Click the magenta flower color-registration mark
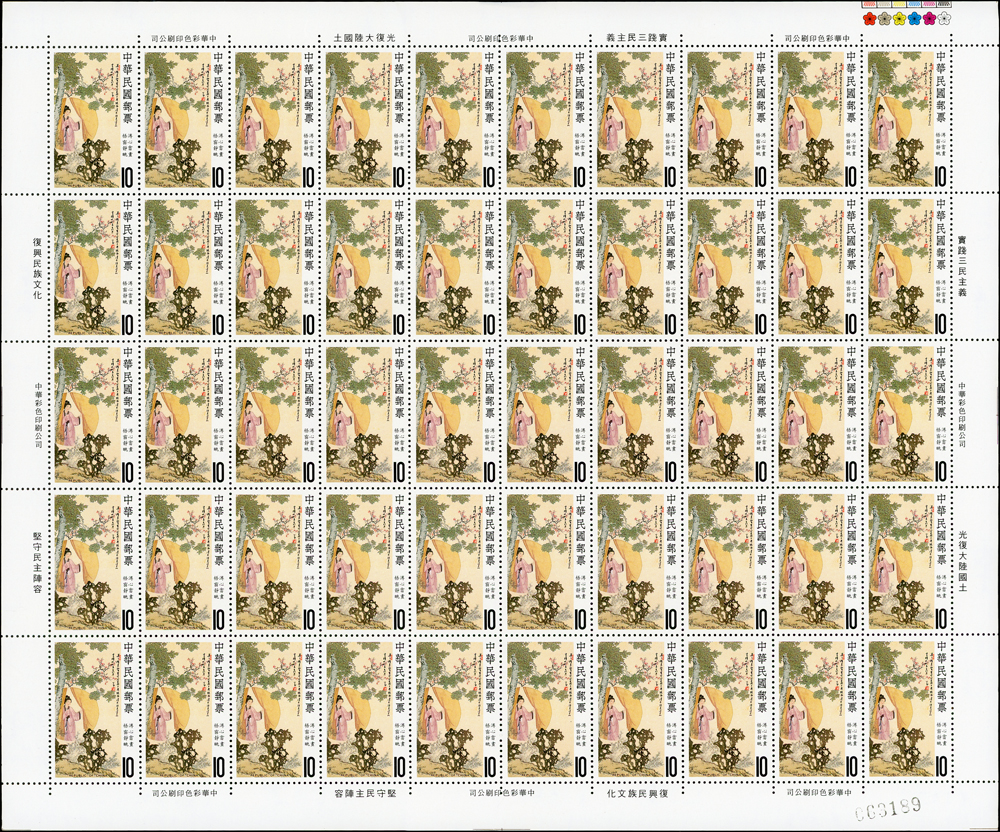Viewport: 1000px width, 832px height. pyautogui.click(x=929, y=18)
